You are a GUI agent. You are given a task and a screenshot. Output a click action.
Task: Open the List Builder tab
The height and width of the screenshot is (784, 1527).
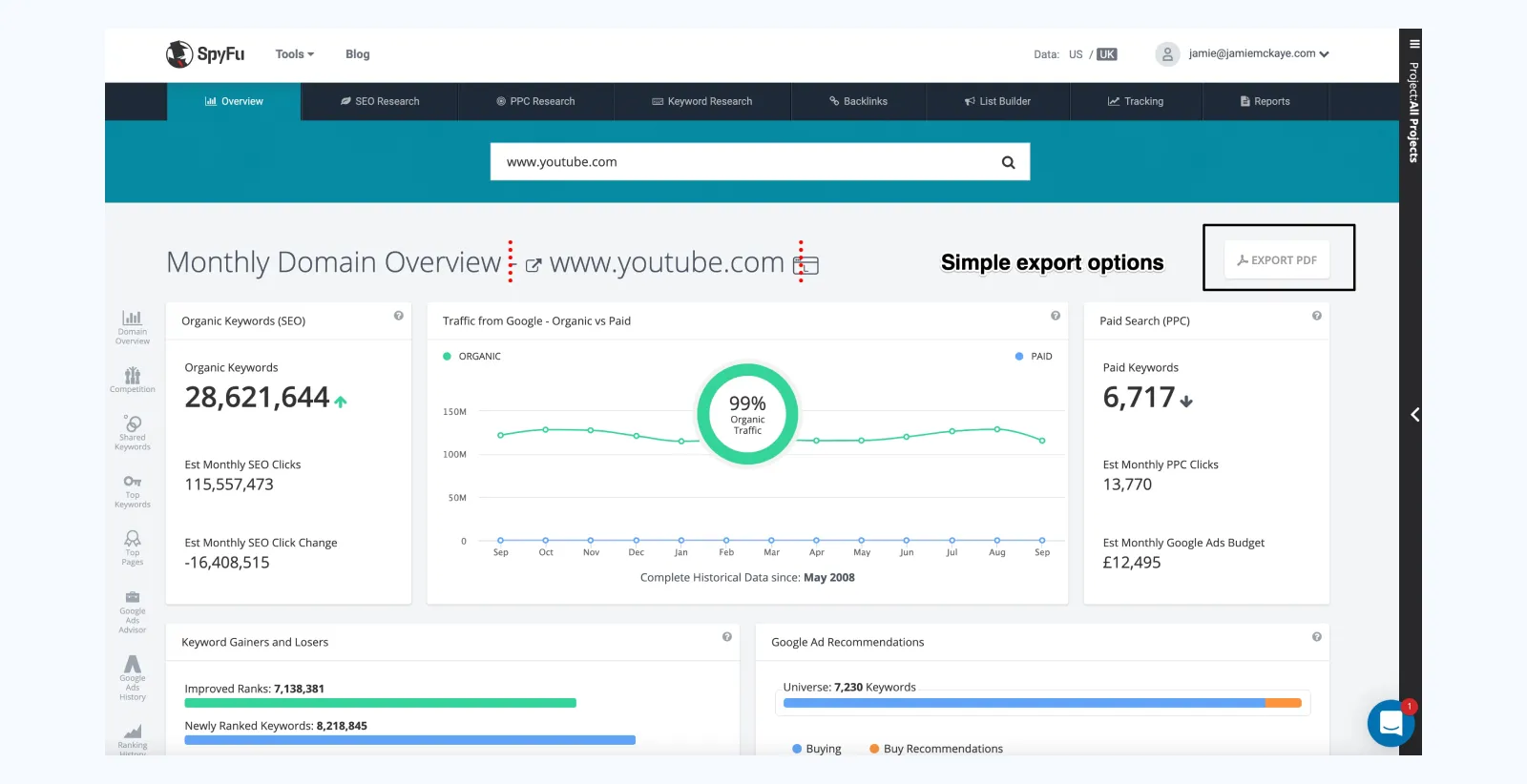pos(997,101)
